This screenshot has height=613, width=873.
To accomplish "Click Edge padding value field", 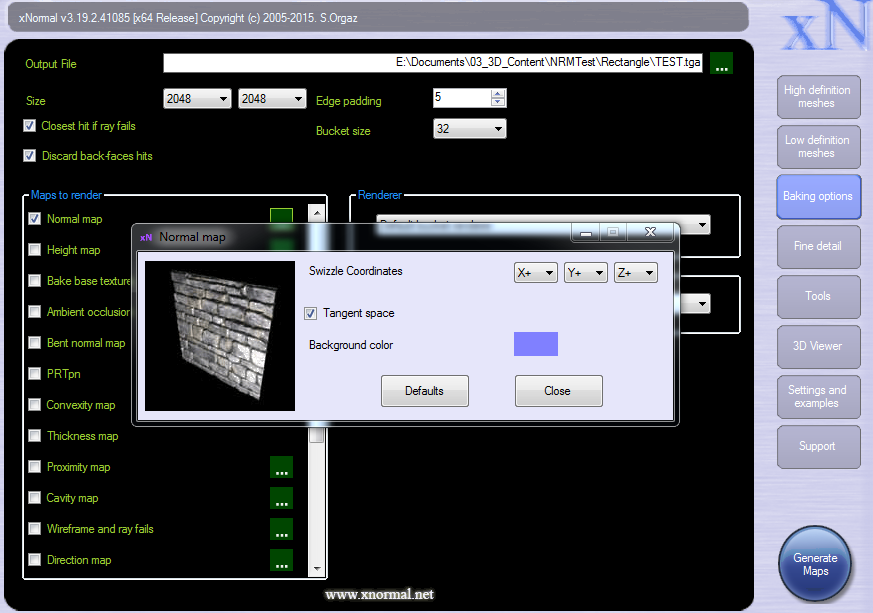I will (x=462, y=98).
